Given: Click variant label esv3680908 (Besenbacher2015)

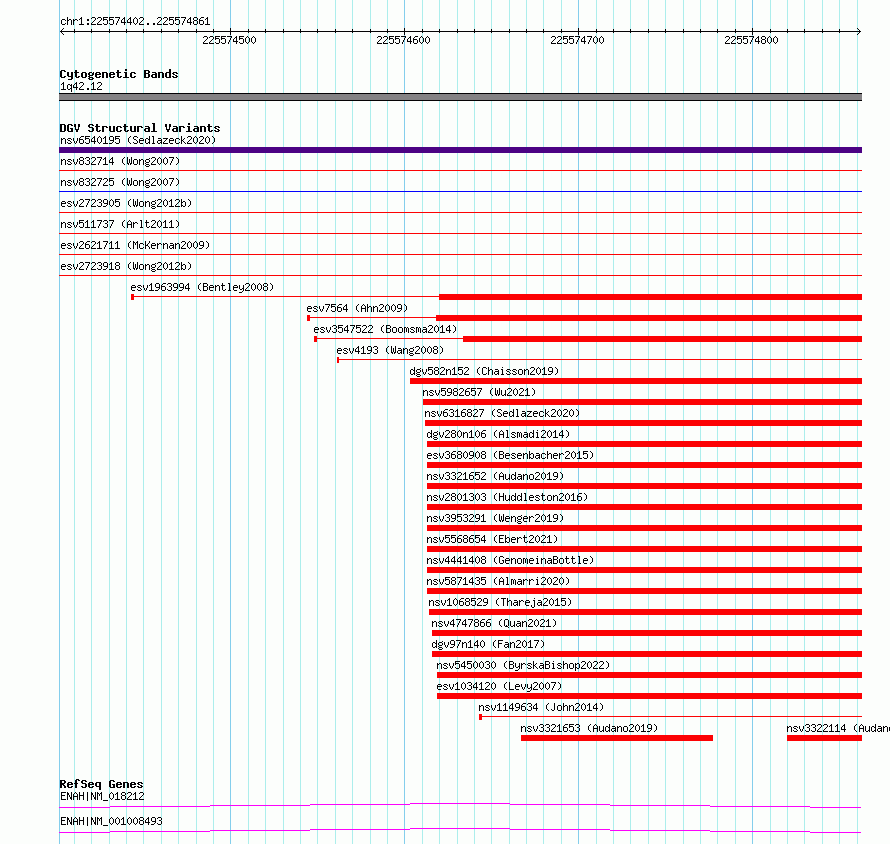Looking at the screenshot, I should tap(510, 455).
